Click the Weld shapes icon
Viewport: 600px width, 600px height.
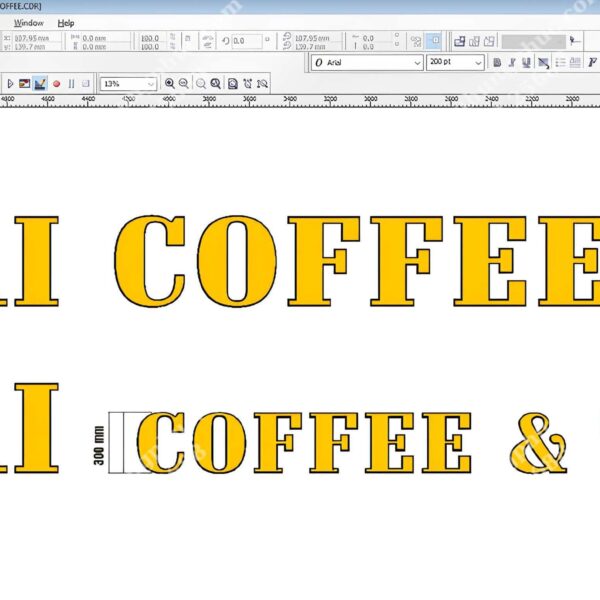coord(459,41)
